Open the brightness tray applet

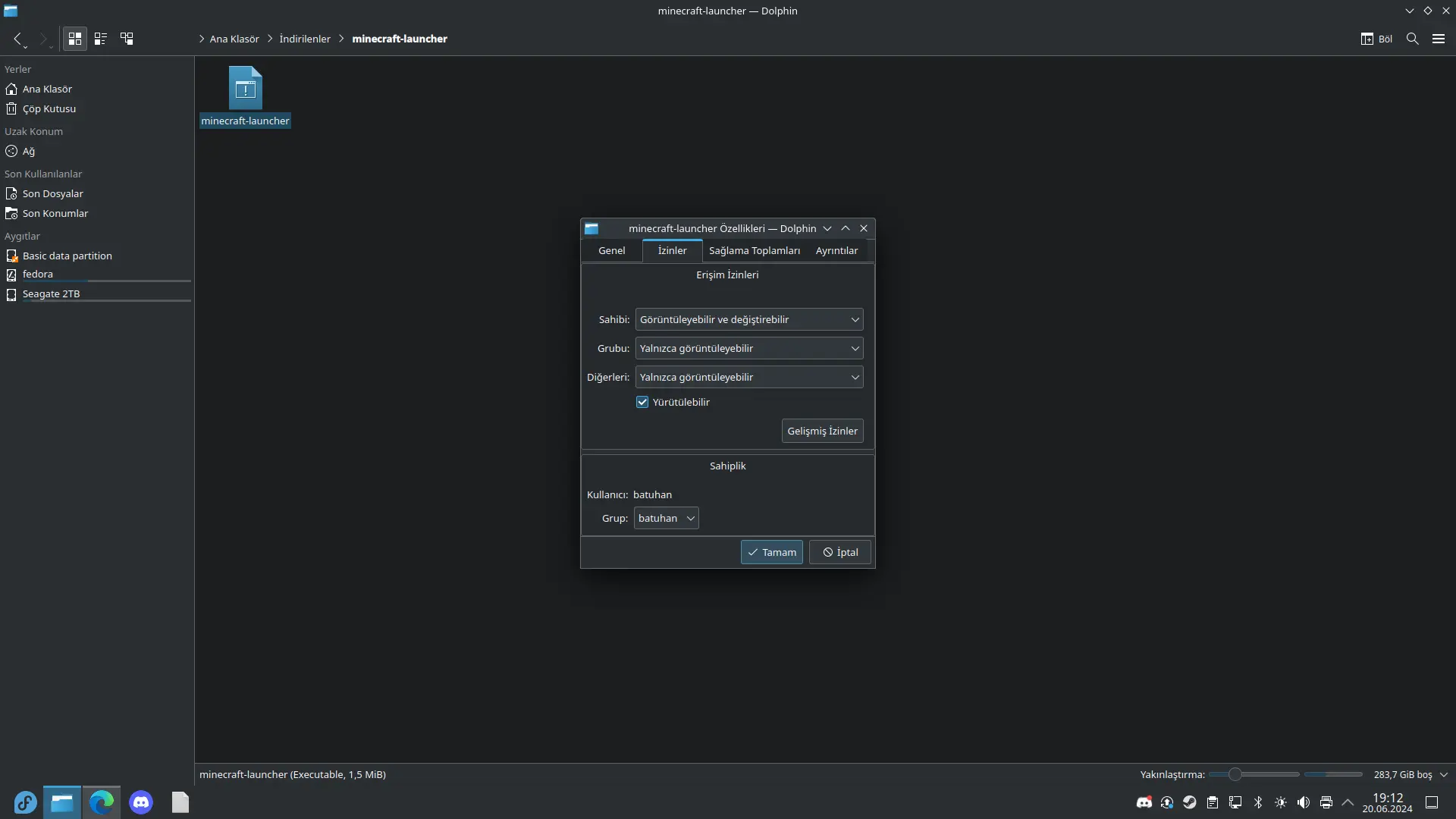(x=1281, y=802)
